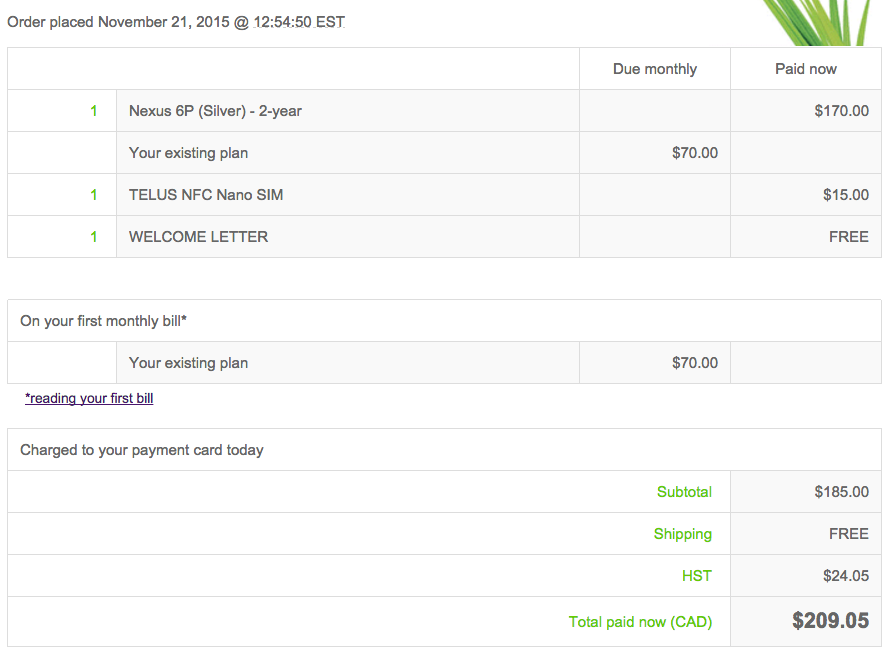
Task: Select the Nexus 6P (Silver) item text
Action: click(215, 111)
